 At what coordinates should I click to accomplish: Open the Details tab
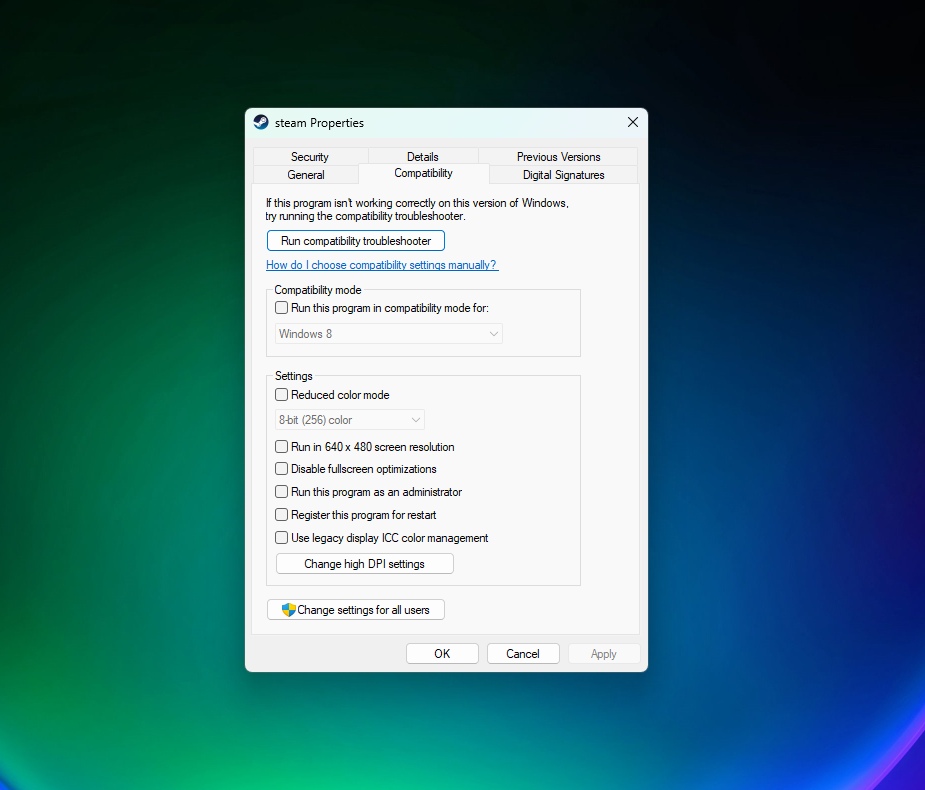click(422, 156)
